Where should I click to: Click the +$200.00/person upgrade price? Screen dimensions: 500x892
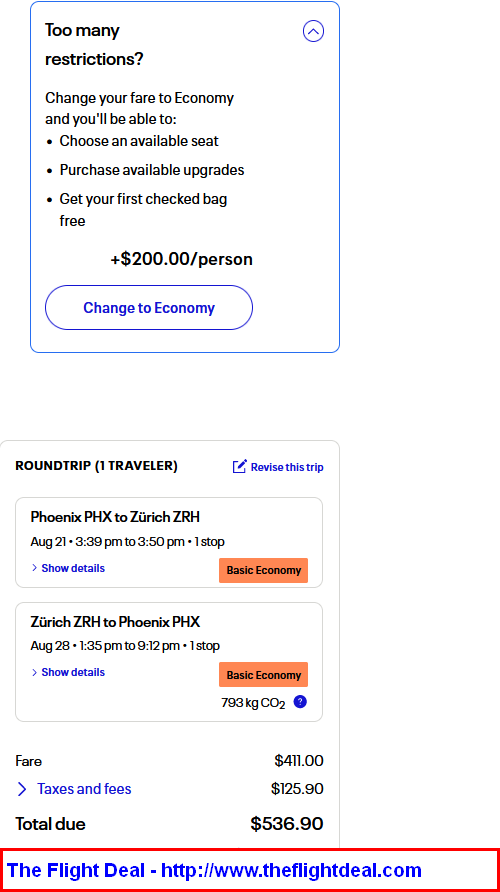(181, 259)
